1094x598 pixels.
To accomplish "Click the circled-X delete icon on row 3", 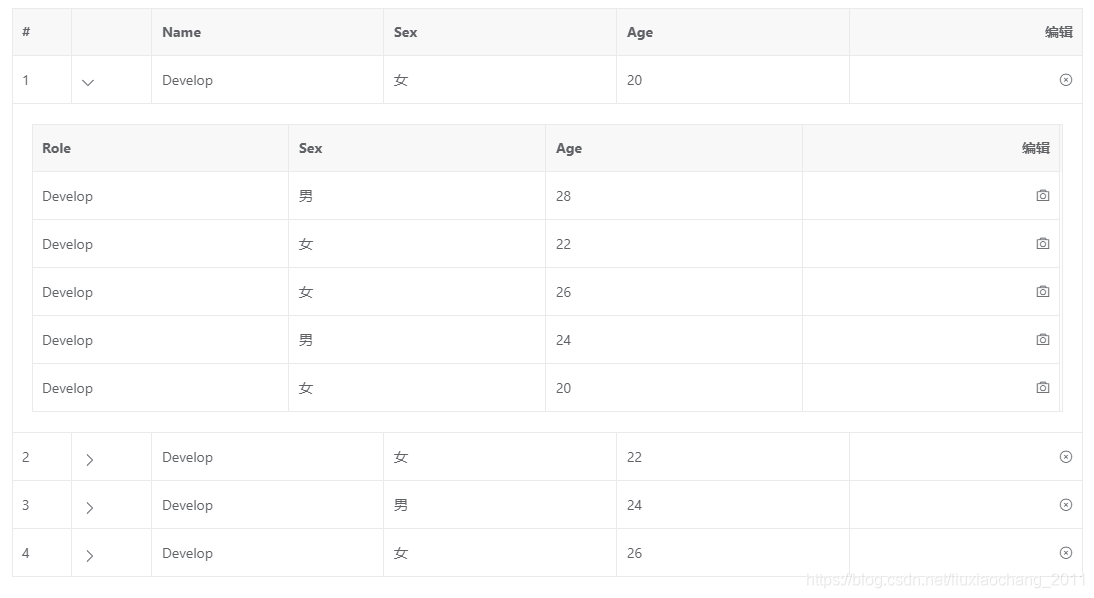I will tap(1066, 504).
